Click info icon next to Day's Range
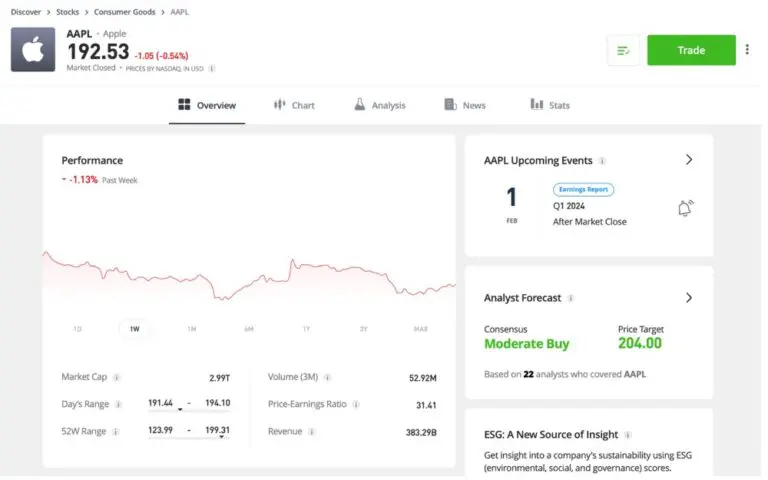The width and height of the screenshot is (768, 480). (118, 405)
